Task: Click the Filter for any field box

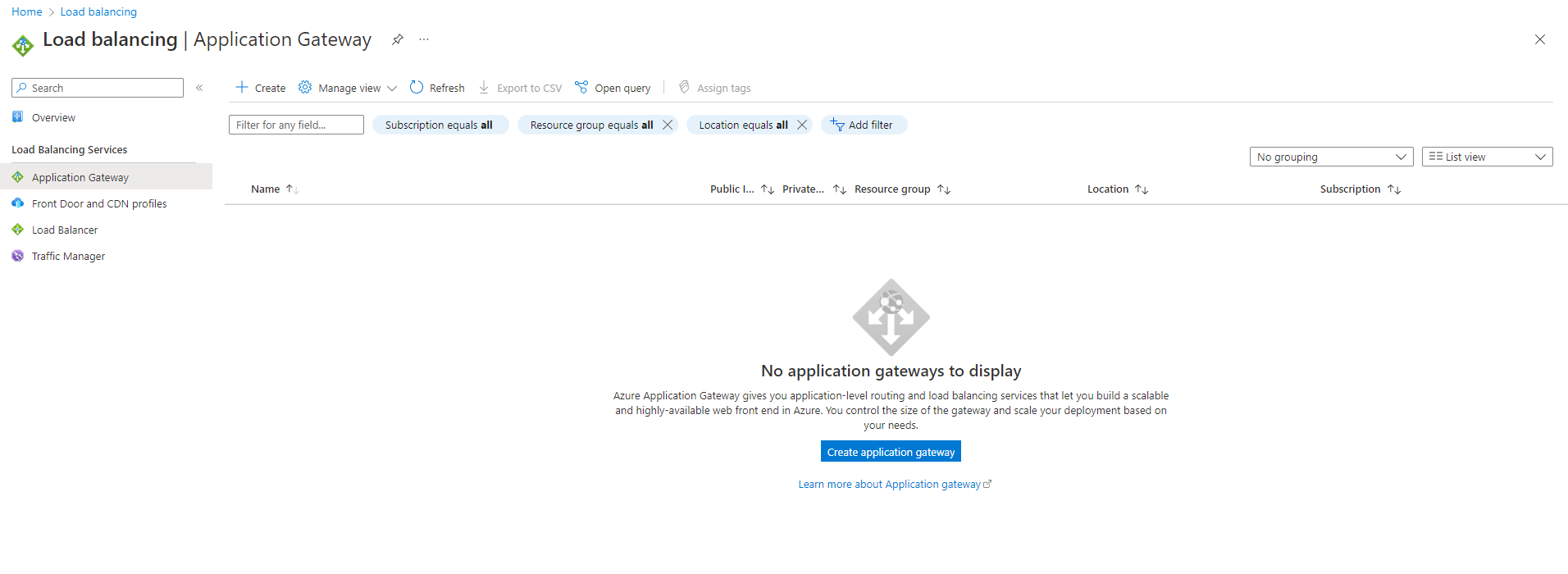Action: (x=296, y=125)
